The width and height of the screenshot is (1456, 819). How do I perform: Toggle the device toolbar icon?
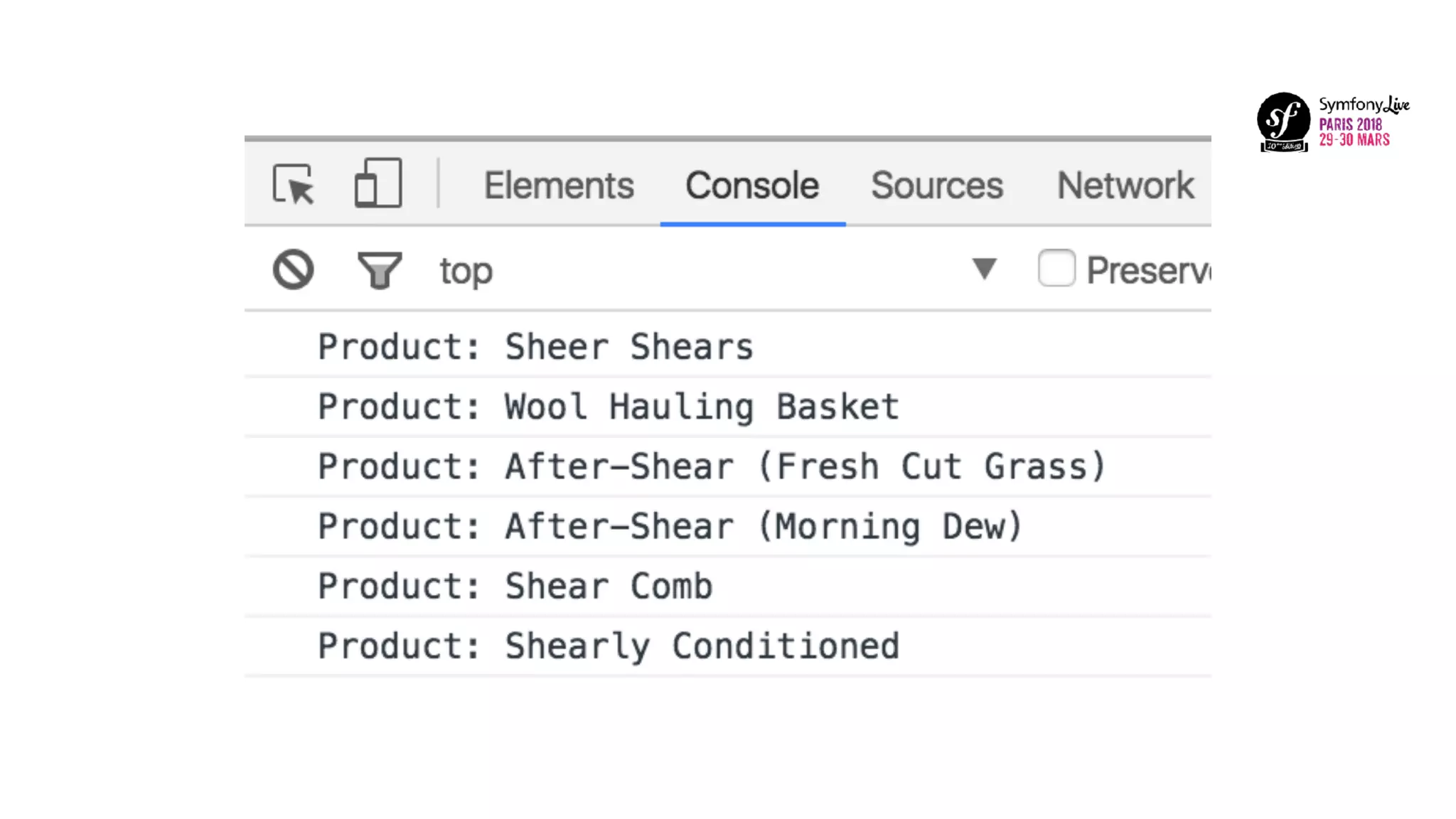coord(378,183)
